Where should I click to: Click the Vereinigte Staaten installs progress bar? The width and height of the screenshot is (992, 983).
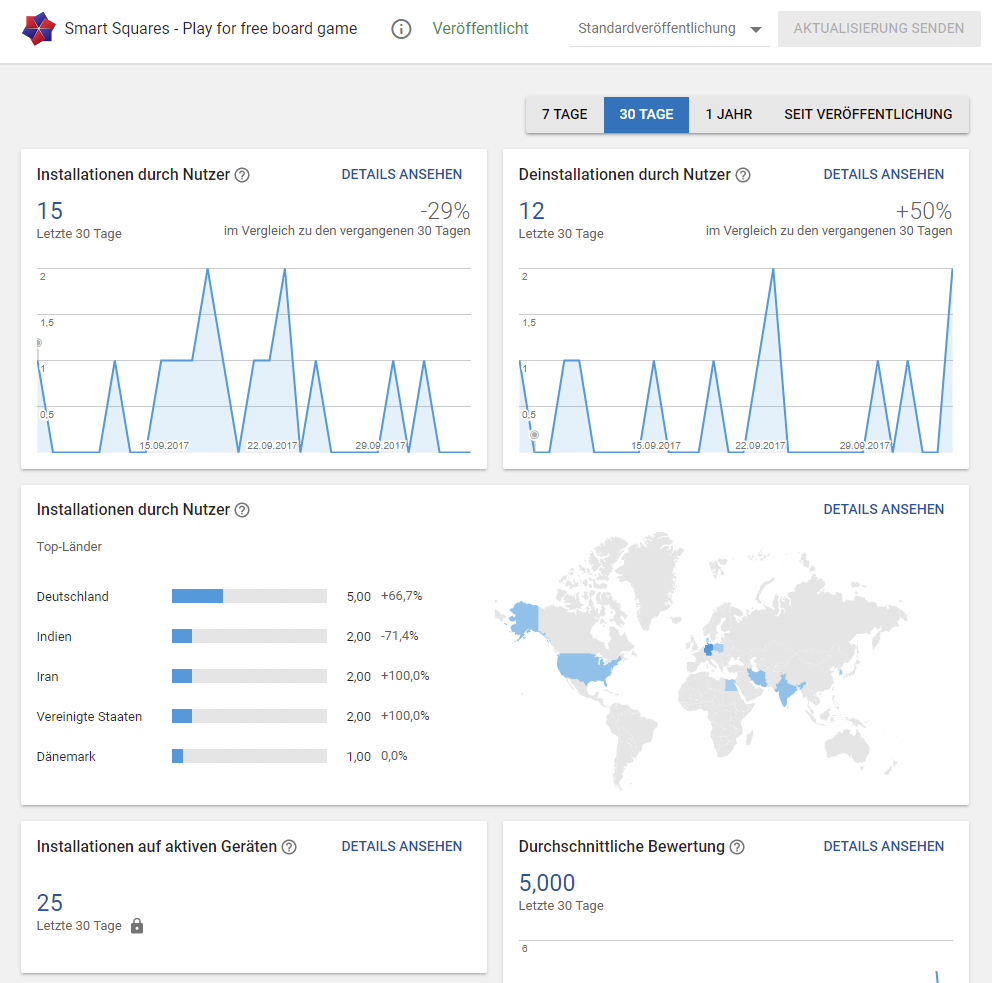point(249,716)
